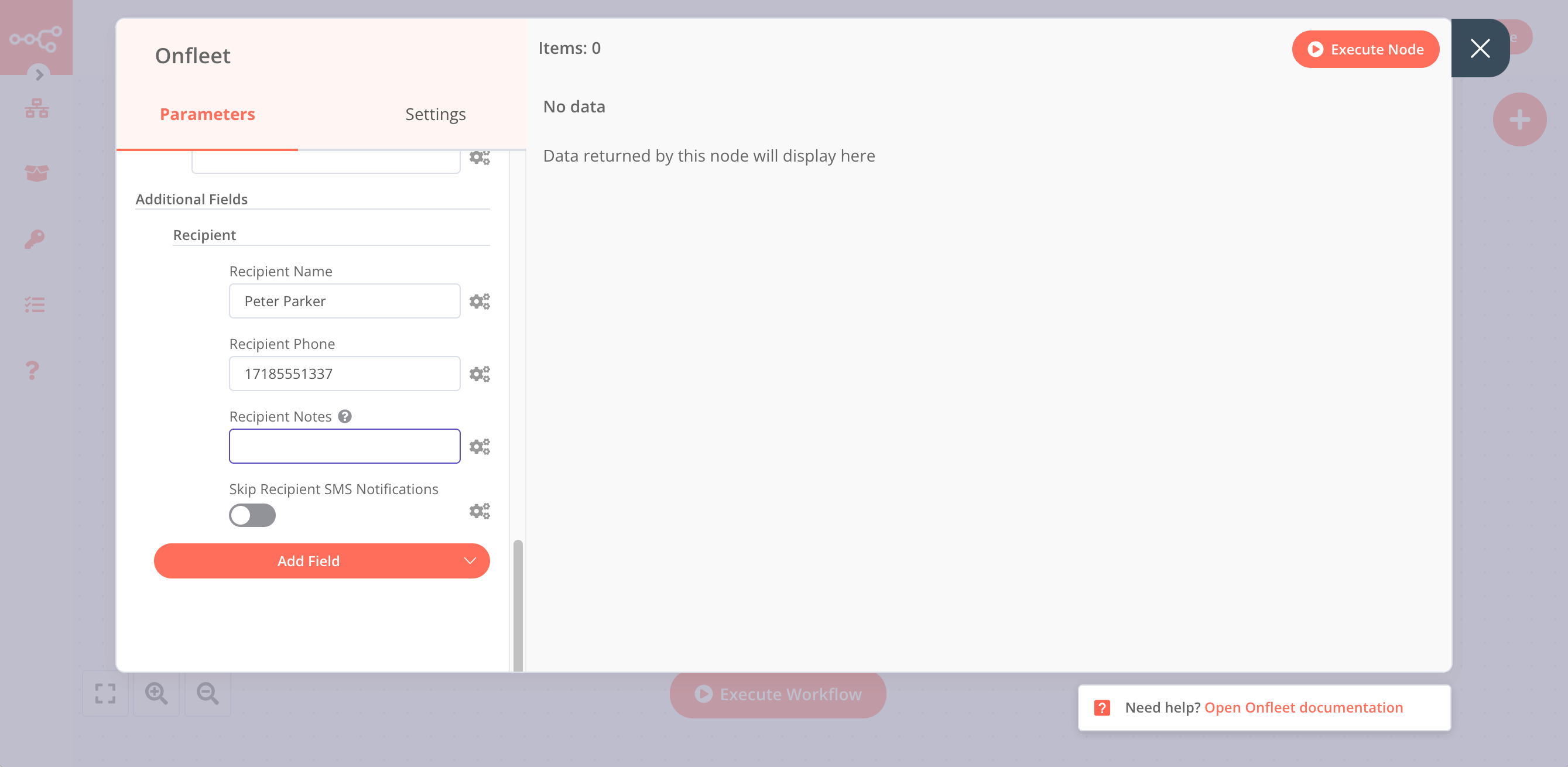The image size is (1568, 767).
Task: Open the Help question mark sidebar icon
Action: 32,370
